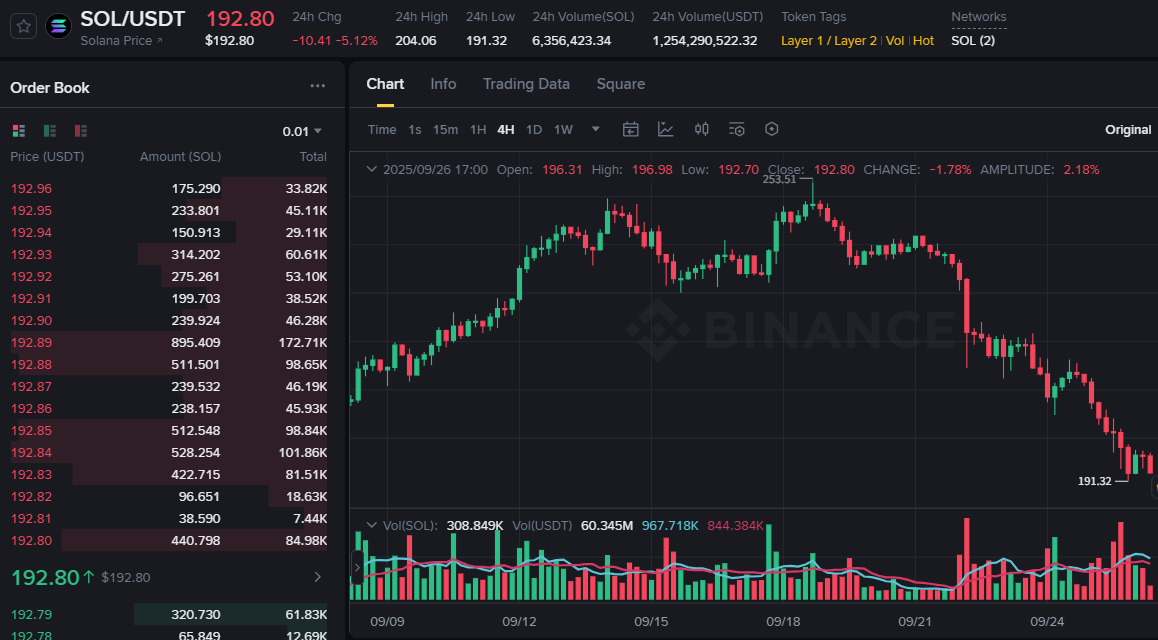Click the Vol token tag
Screen dimensions: 1158x640
click(894, 41)
